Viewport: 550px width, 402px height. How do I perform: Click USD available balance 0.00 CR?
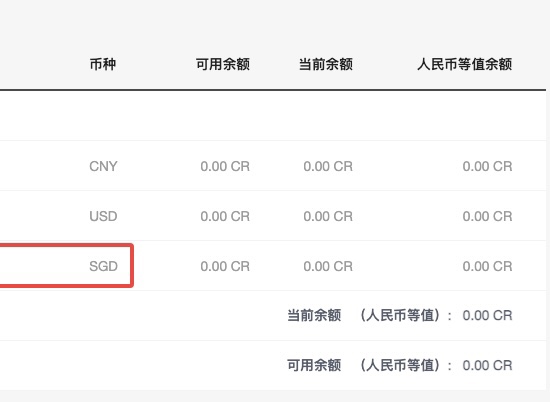(x=225, y=216)
